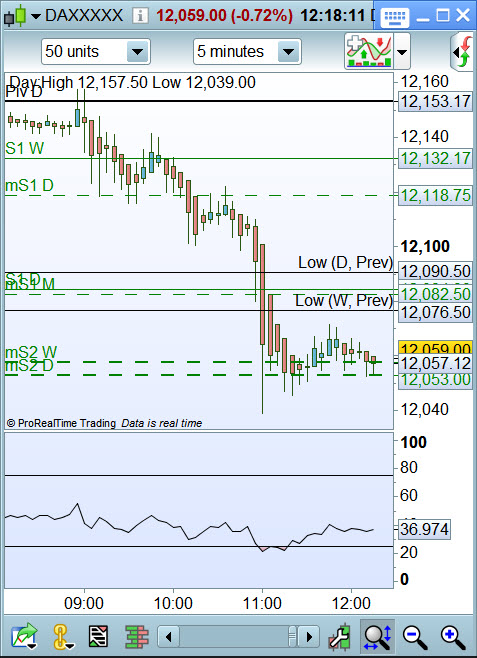Open the instrument menu arrow beside DAXXXXX

[36, 17]
